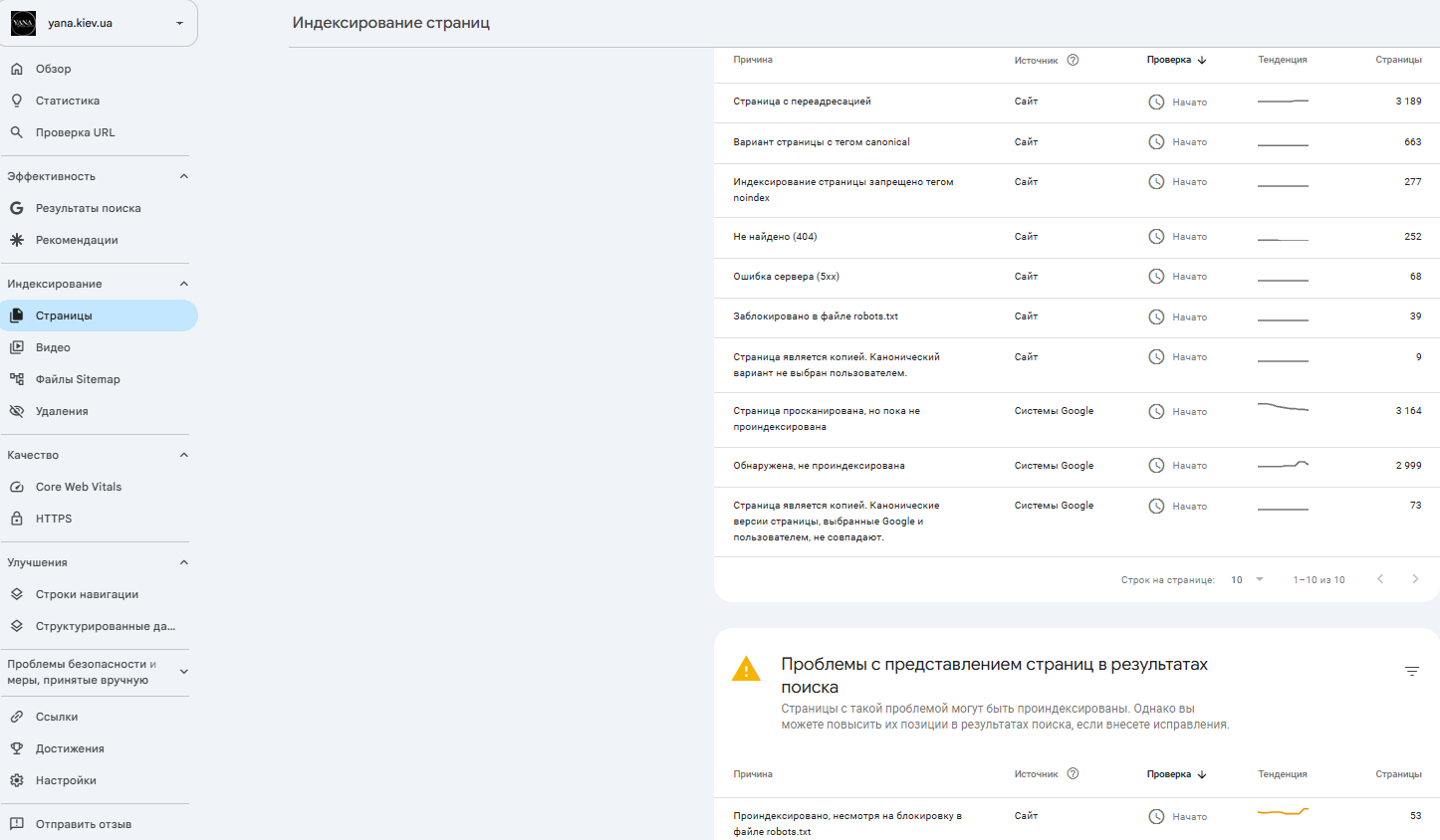
Task: Click the magnifier icon for Проверка URL
Action: tap(17, 132)
